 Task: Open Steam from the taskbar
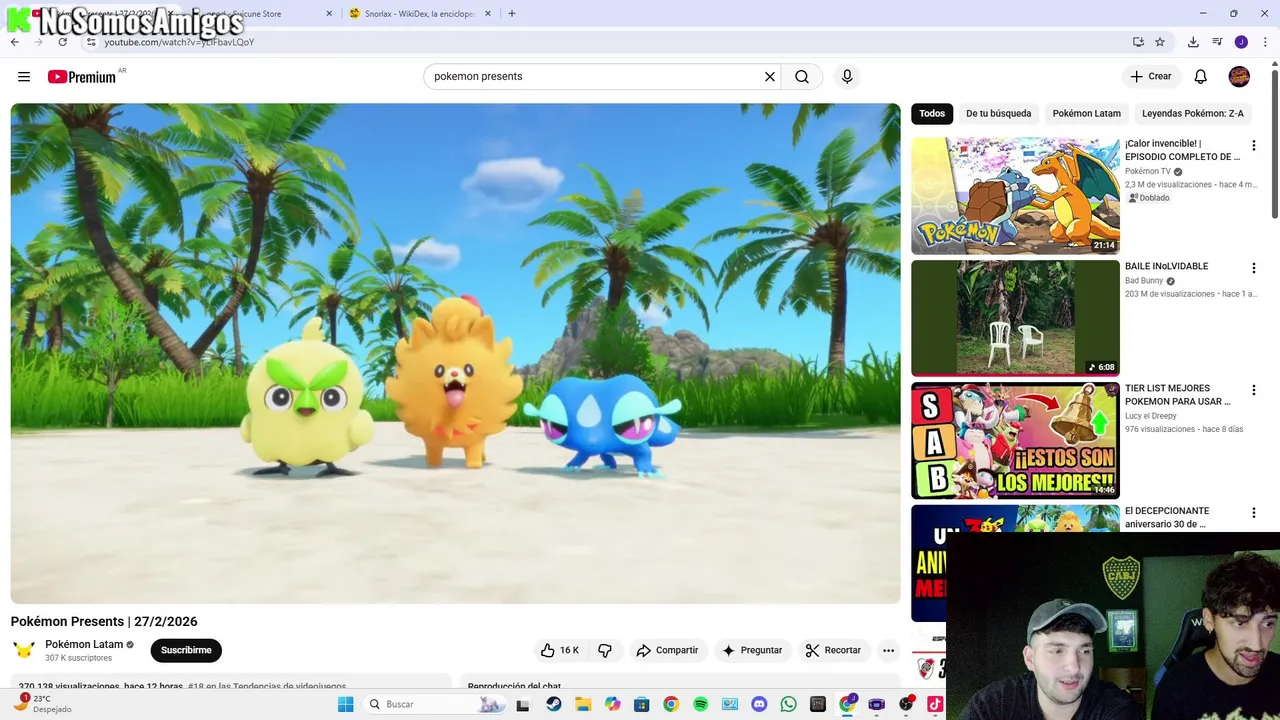click(x=553, y=704)
